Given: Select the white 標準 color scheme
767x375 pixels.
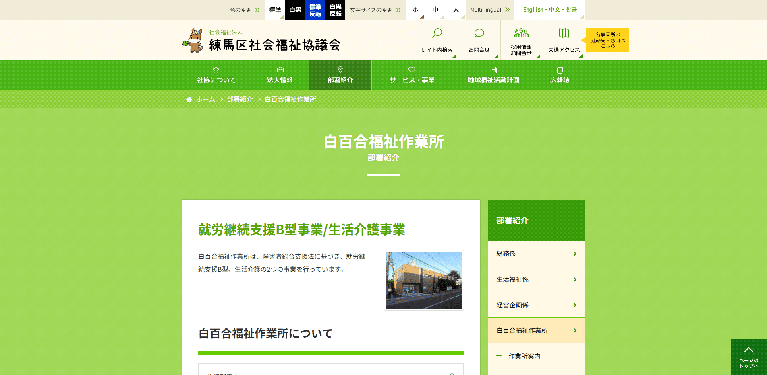Looking at the screenshot, I should [x=275, y=10].
